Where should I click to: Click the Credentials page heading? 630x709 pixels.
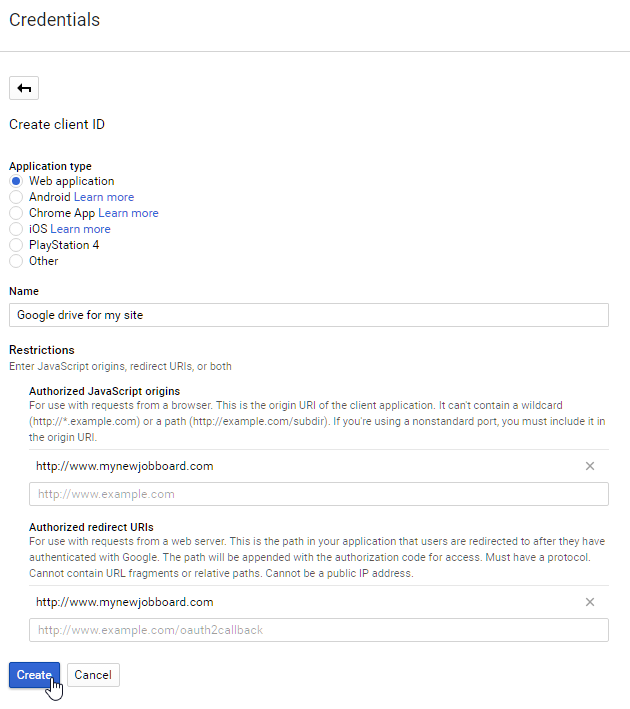(x=55, y=20)
